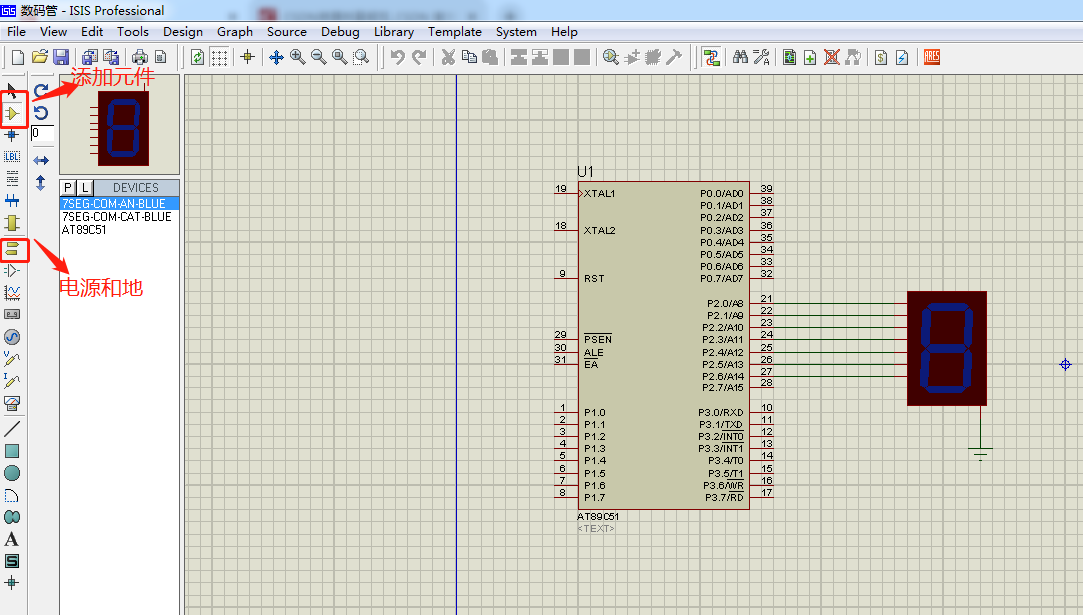Viewport: 1083px width, 615px height.
Task: Print the schematic
Action: pos(140,57)
